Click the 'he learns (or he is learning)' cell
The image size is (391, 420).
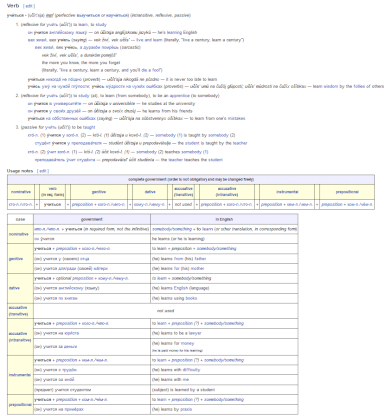pyautogui.click(x=224, y=239)
